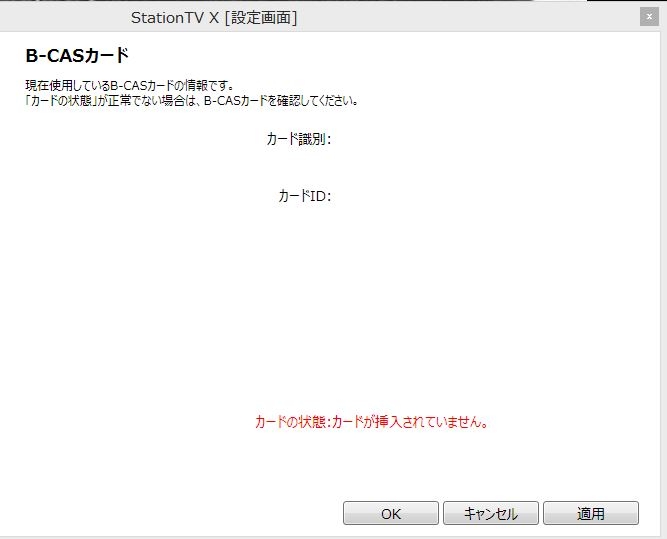
Task: Click the red カードの状態 status message
Action: tap(371, 422)
